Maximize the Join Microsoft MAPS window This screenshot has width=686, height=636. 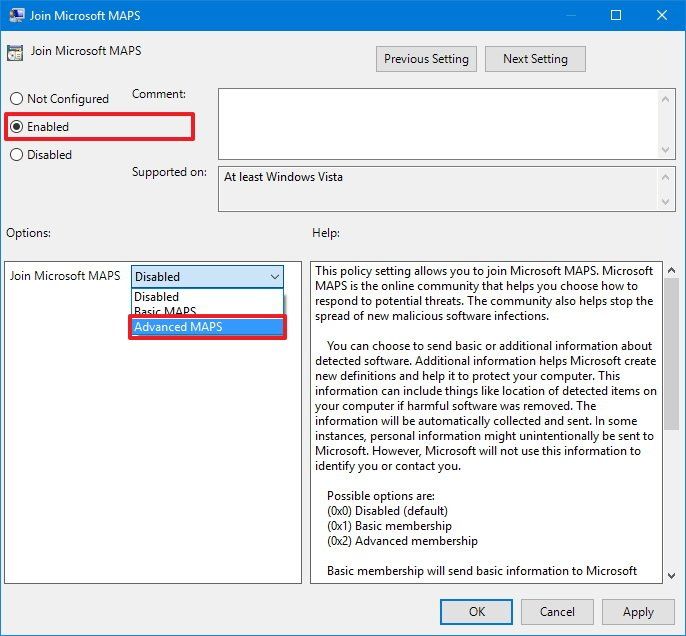(616, 15)
